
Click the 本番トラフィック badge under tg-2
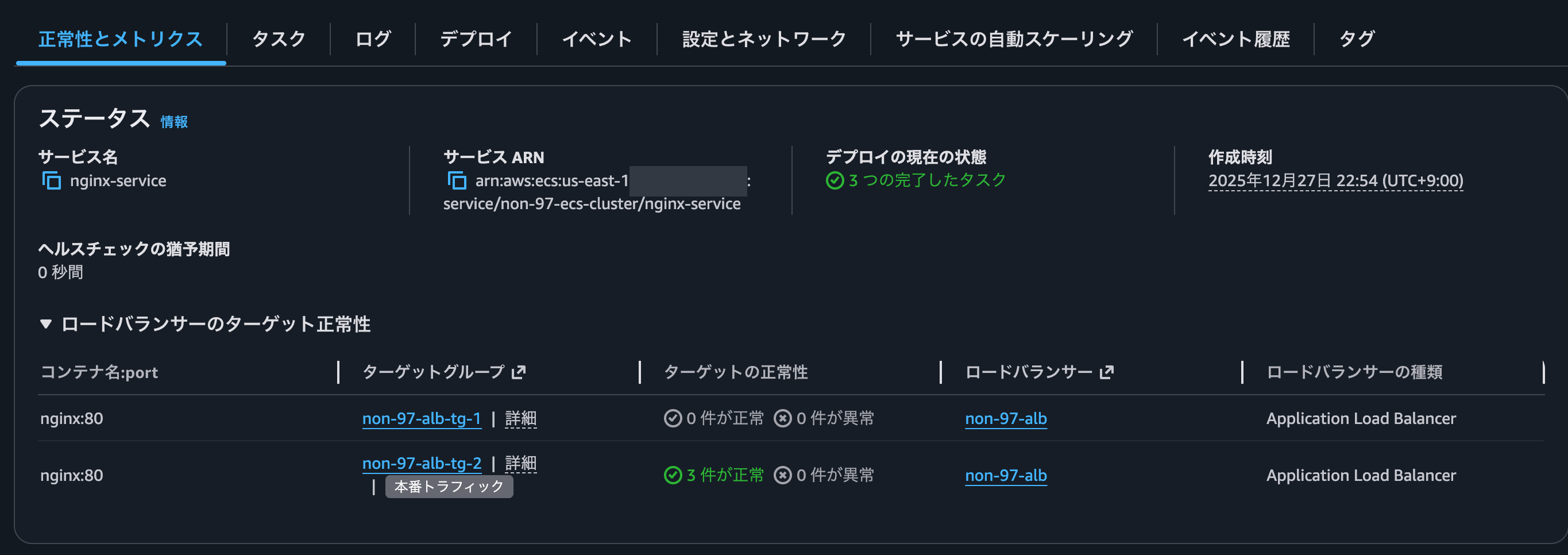click(x=449, y=487)
